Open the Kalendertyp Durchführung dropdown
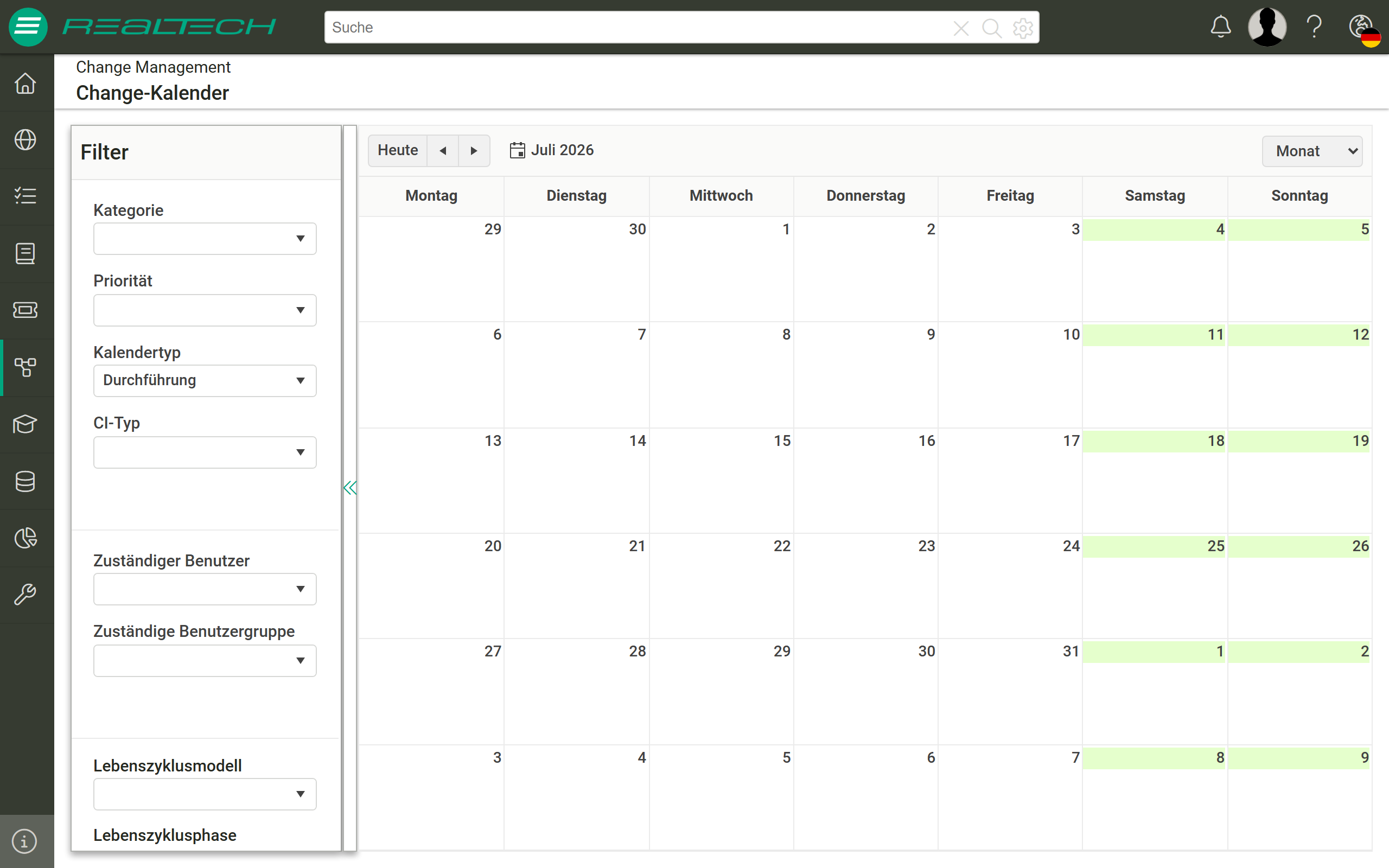1389x868 pixels. click(x=205, y=381)
